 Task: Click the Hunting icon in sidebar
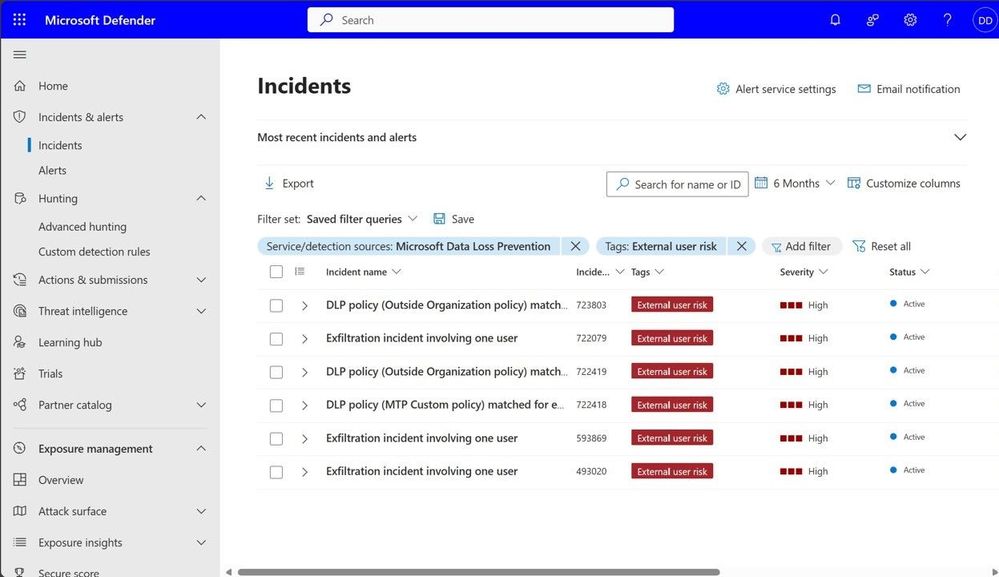click(20, 198)
